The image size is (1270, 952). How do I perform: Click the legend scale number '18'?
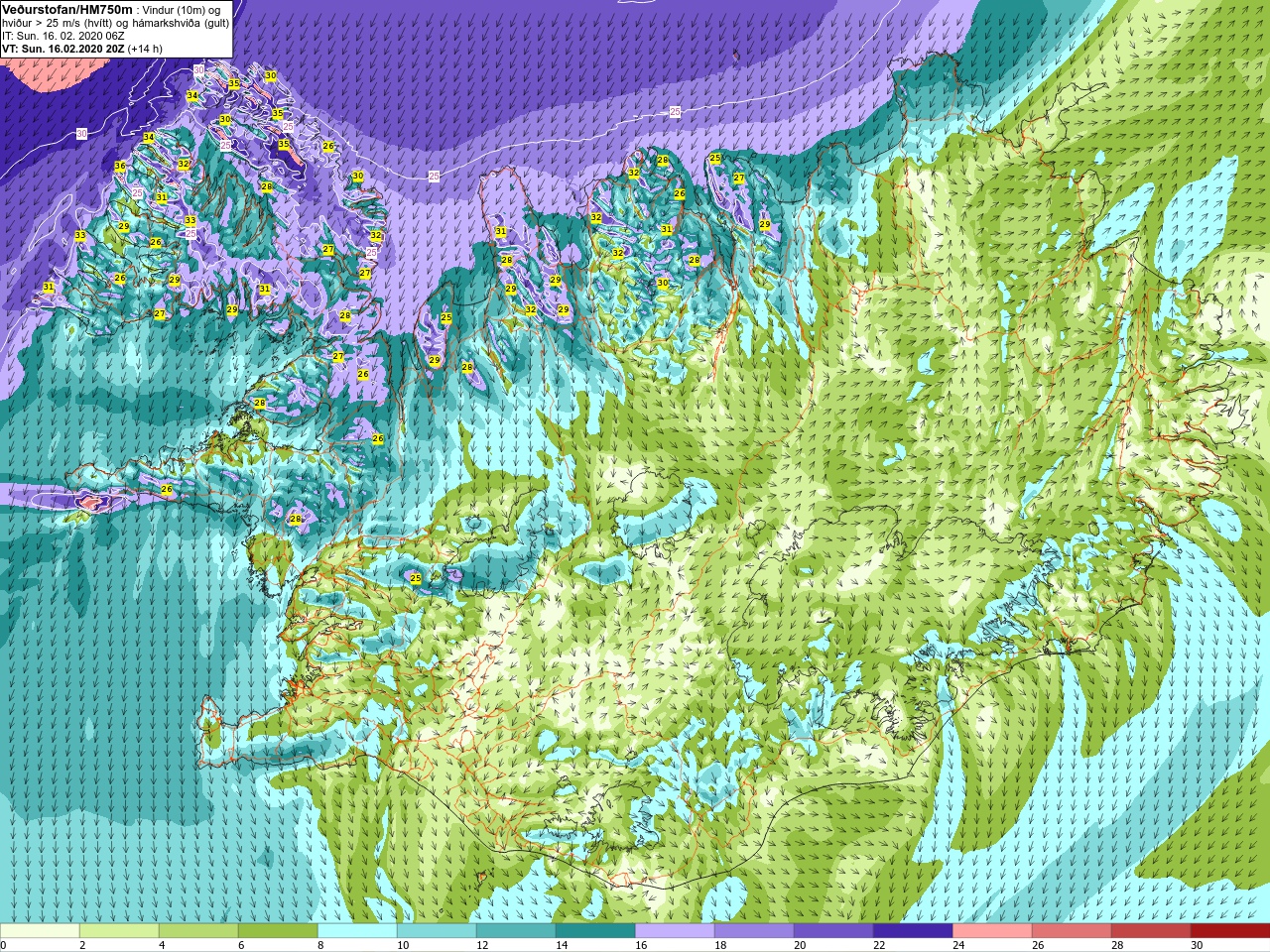pyautogui.click(x=720, y=945)
